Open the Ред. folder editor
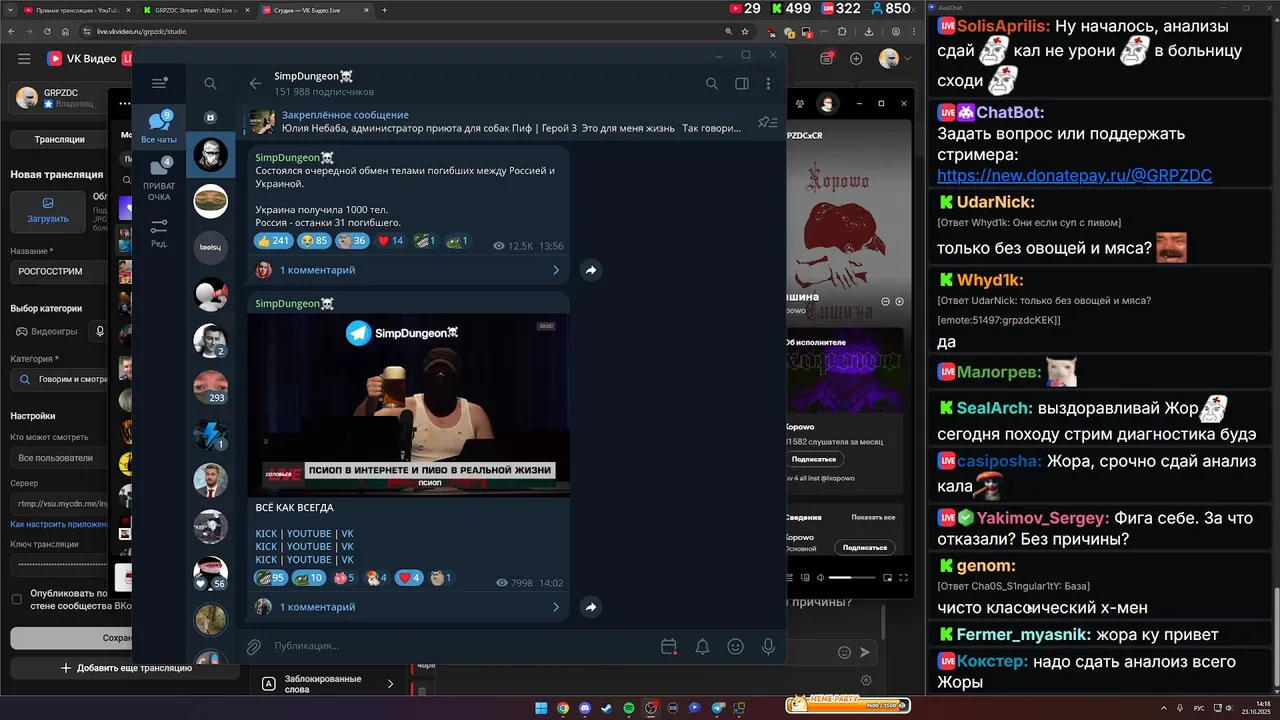The image size is (1280, 720). click(x=159, y=233)
